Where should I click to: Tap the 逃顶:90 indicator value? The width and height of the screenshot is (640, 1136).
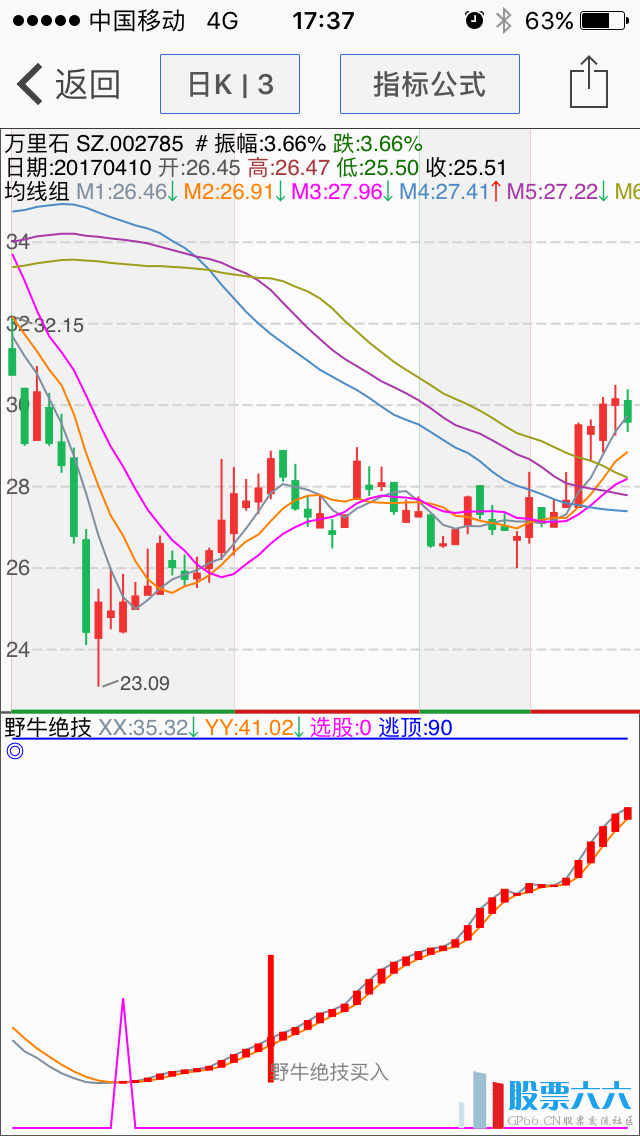click(415, 727)
